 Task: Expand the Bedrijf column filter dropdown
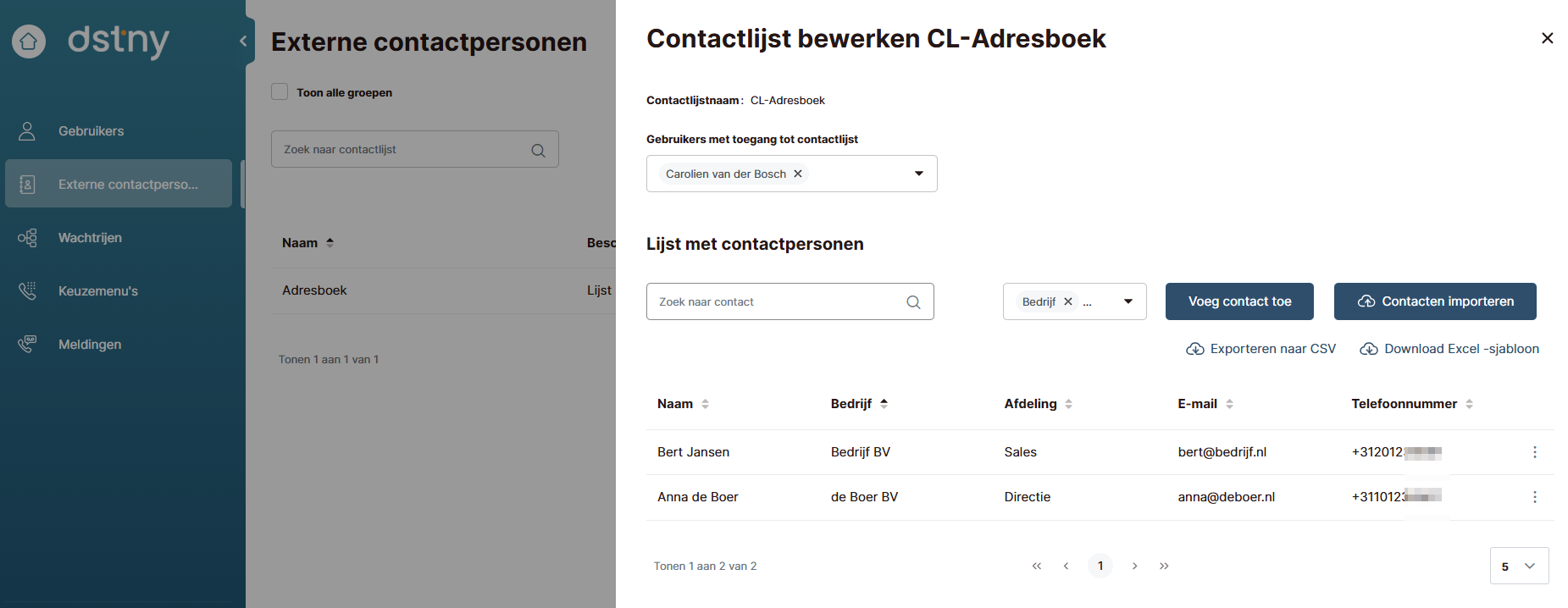[x=1128, y=302]
